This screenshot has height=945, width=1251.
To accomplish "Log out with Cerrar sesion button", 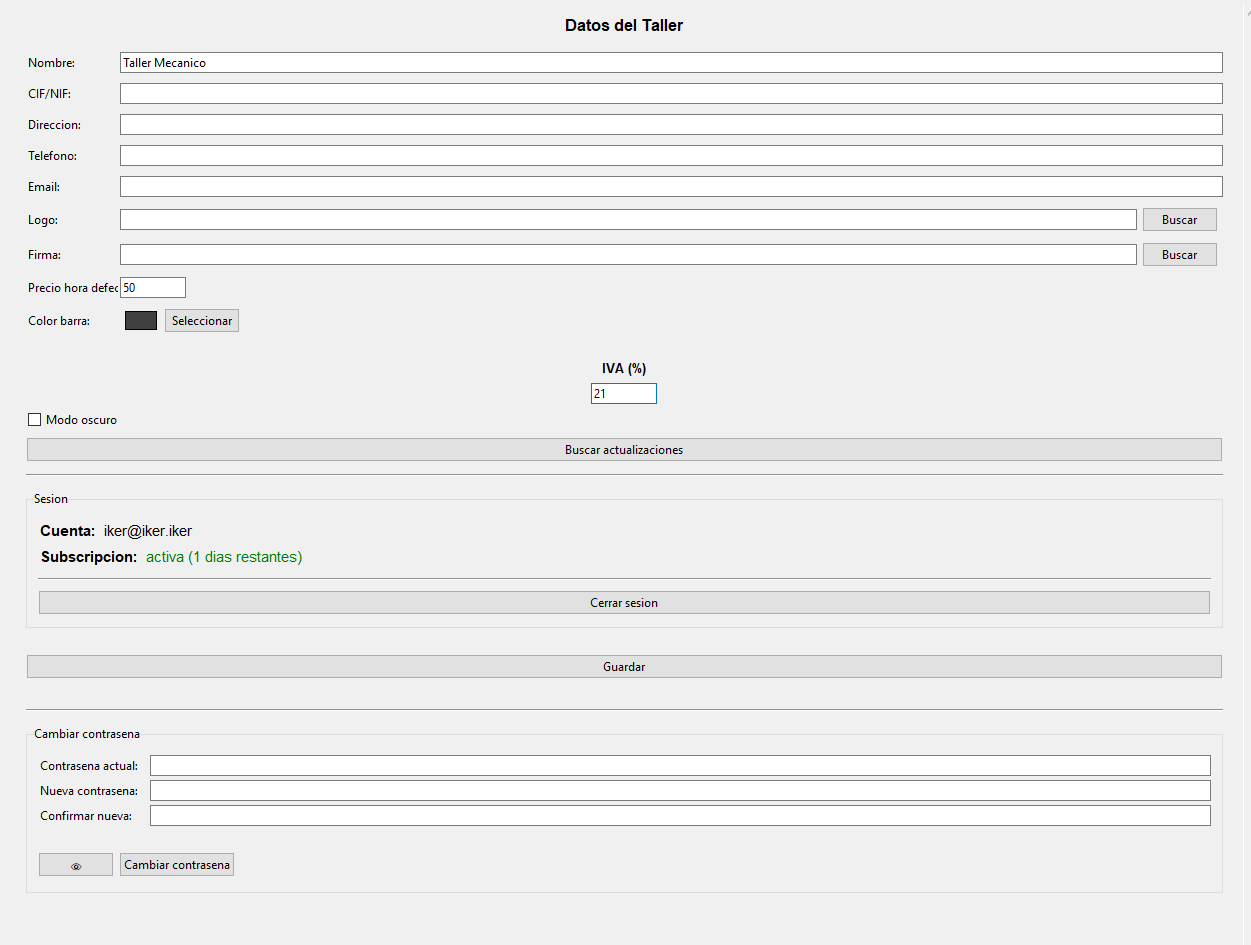I will click(624, 603).
